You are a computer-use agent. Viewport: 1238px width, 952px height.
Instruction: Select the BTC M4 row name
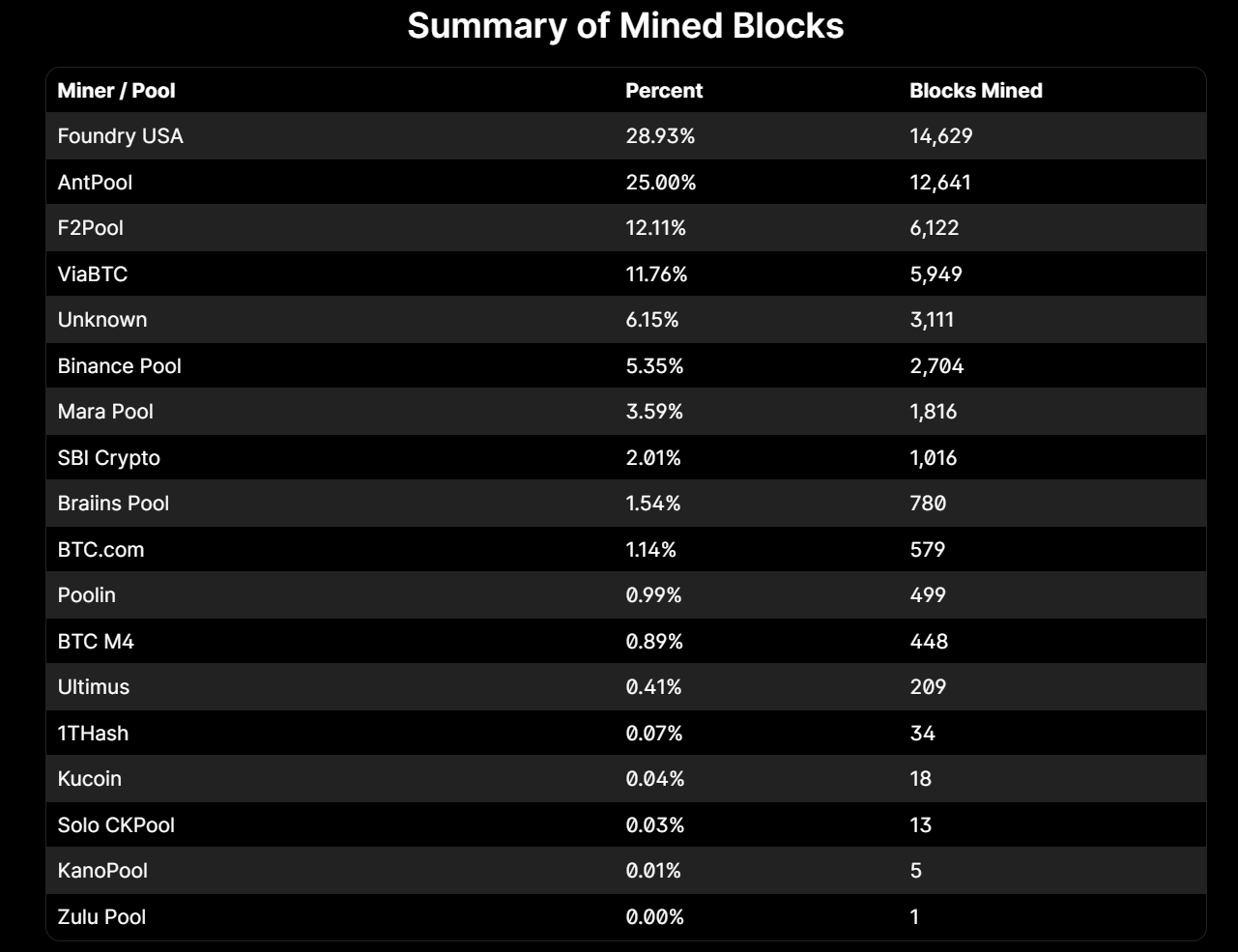tap(96, 642)
